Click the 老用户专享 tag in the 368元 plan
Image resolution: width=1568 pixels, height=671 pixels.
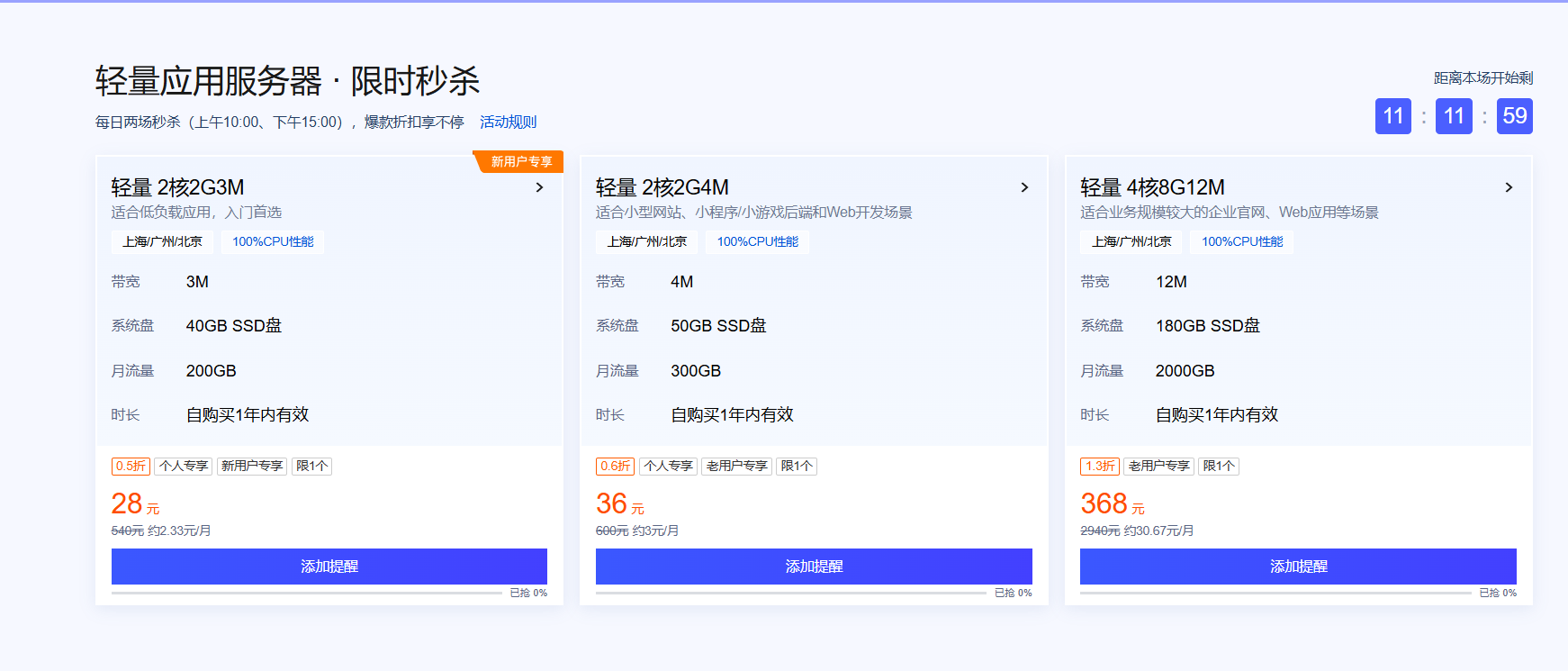(1158, 466)
